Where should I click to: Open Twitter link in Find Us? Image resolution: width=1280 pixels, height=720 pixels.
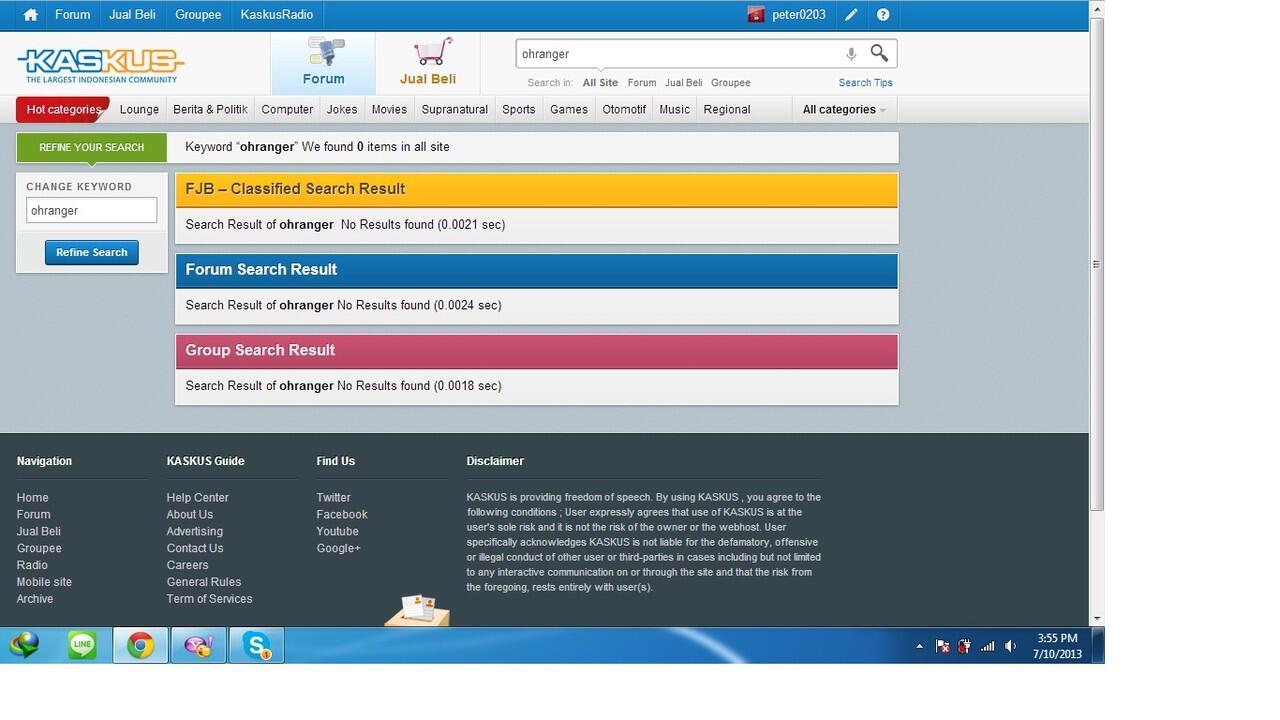[333, 498]
